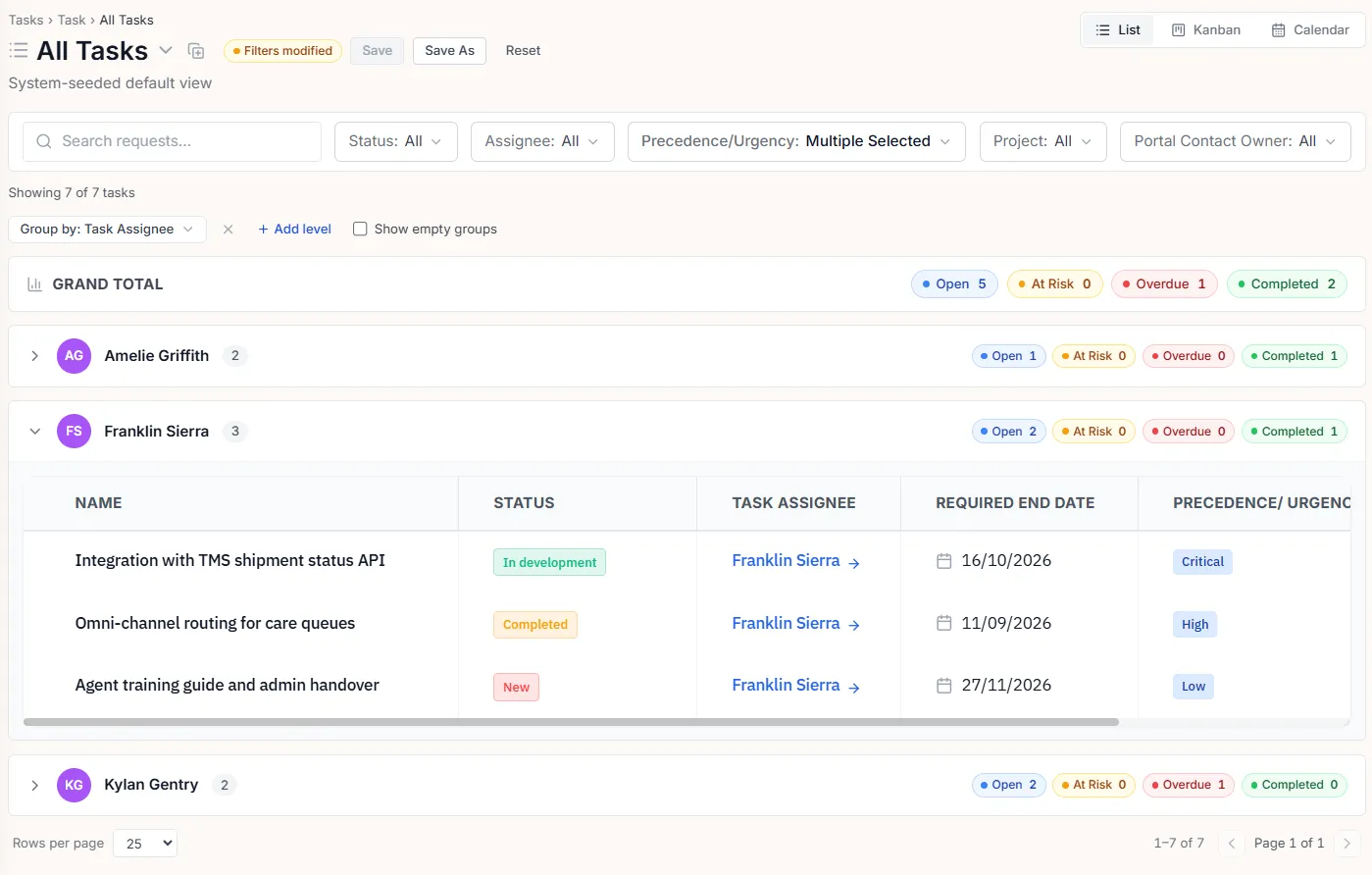Image resolution: width=1372 pixels, height=875 pixels.
Task: Go to the previous page arrow
Action: tap(1232, 844)
